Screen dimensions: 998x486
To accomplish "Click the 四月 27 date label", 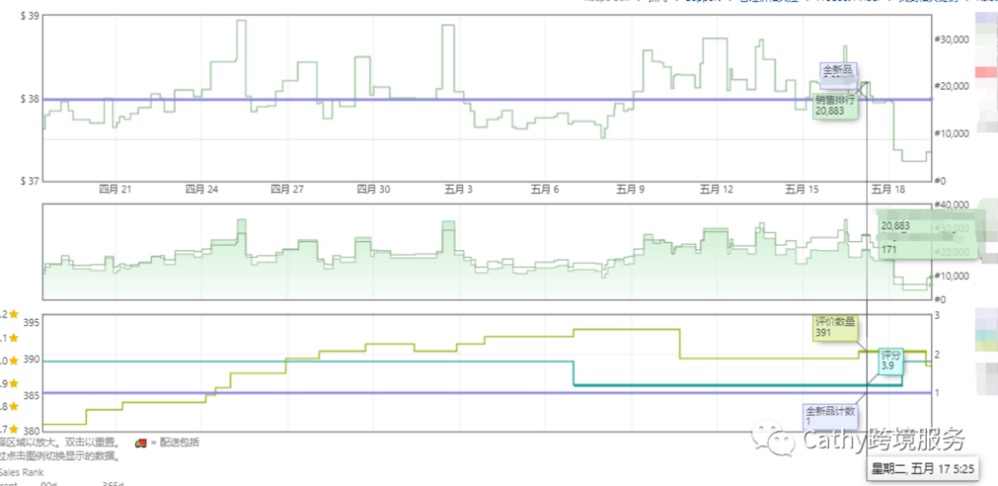I will [287, 189].
